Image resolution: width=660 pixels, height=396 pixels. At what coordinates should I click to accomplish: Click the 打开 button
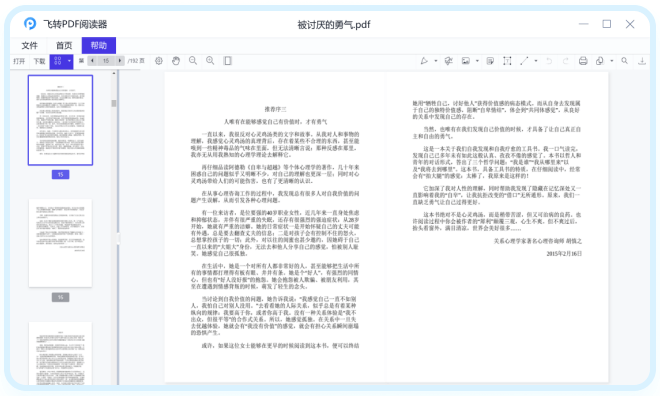pos(19,61)
